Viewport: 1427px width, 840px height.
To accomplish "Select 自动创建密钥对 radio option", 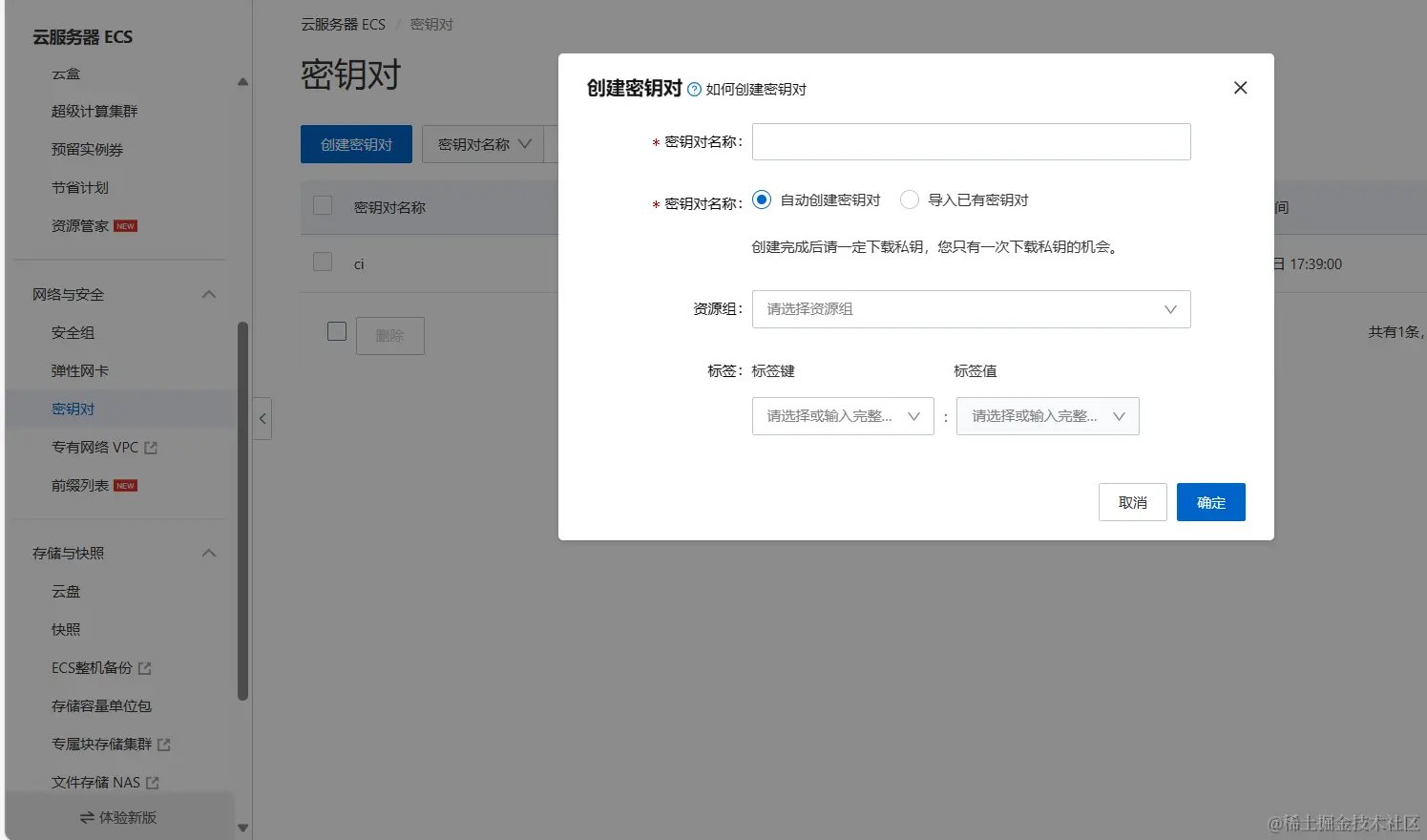I will (762, 199).
